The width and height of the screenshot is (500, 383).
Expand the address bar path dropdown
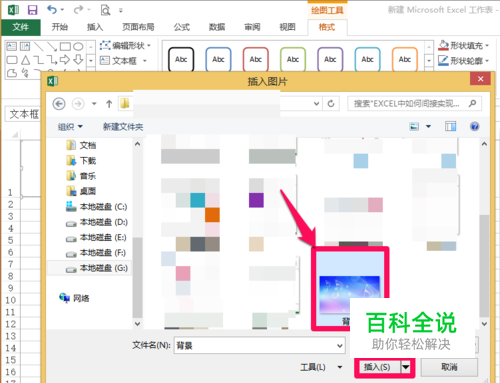click(x=316, y=104)
